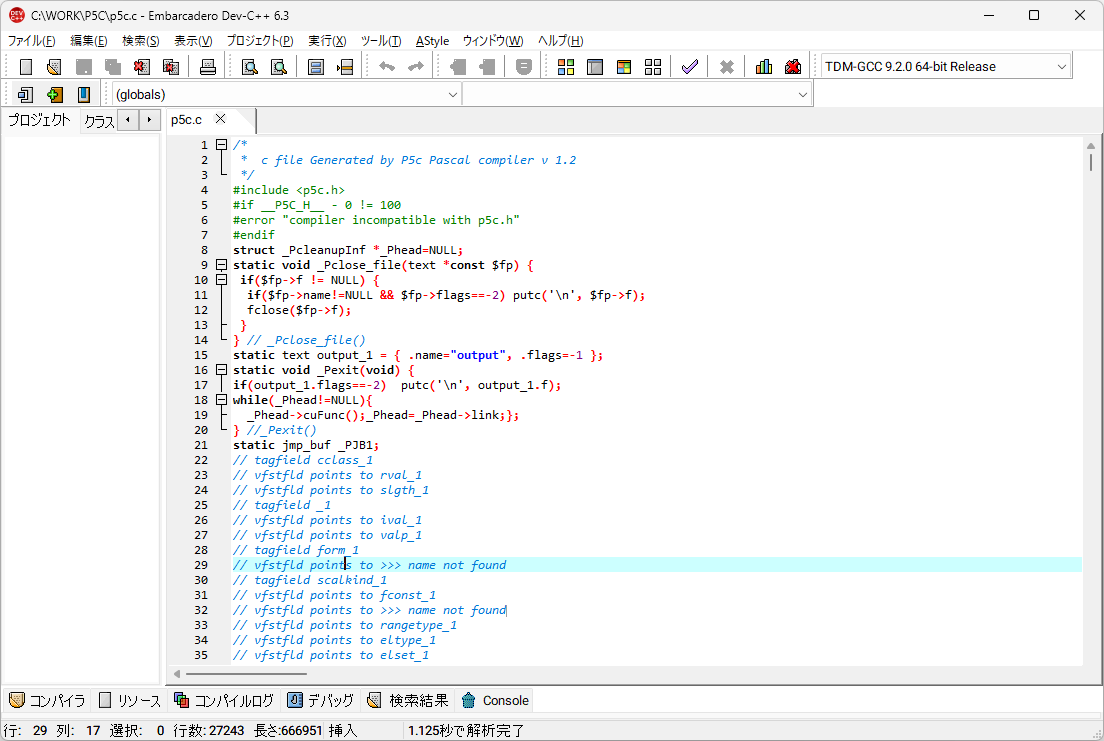Open the コンパイラ bottom tab
This screenshot has height=741, width=1104.
click(46, 700)
